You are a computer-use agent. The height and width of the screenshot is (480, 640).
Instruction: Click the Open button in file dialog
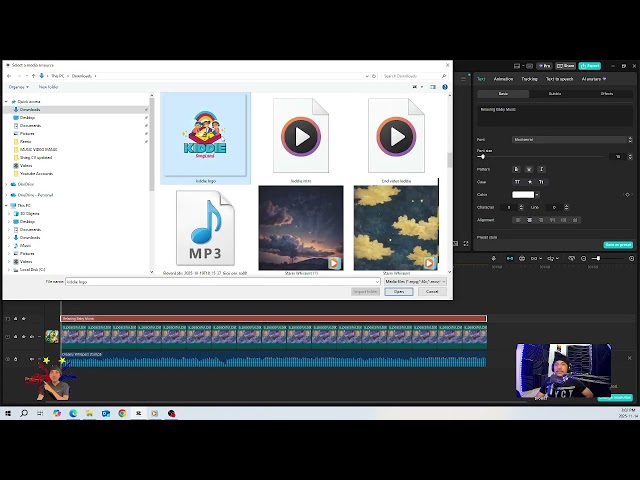click(399, 291)
